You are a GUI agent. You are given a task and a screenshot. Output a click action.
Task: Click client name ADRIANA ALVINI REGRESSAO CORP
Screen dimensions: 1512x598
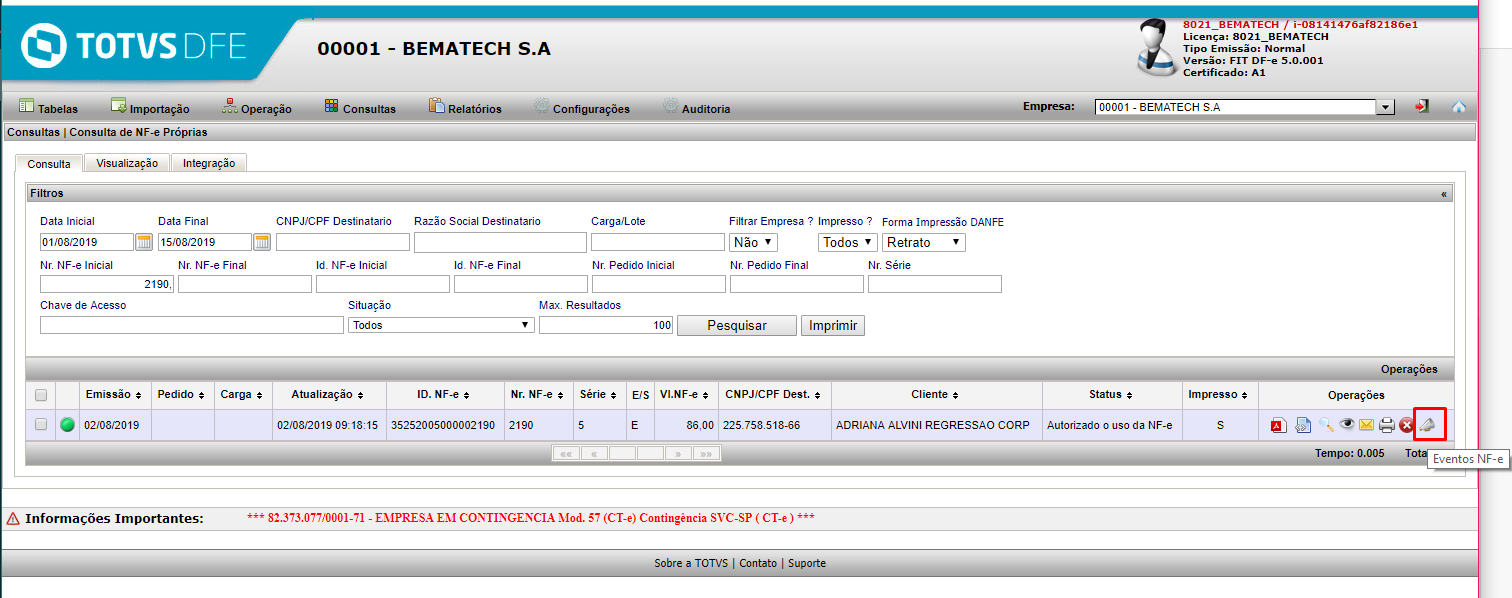coord(932,425)
